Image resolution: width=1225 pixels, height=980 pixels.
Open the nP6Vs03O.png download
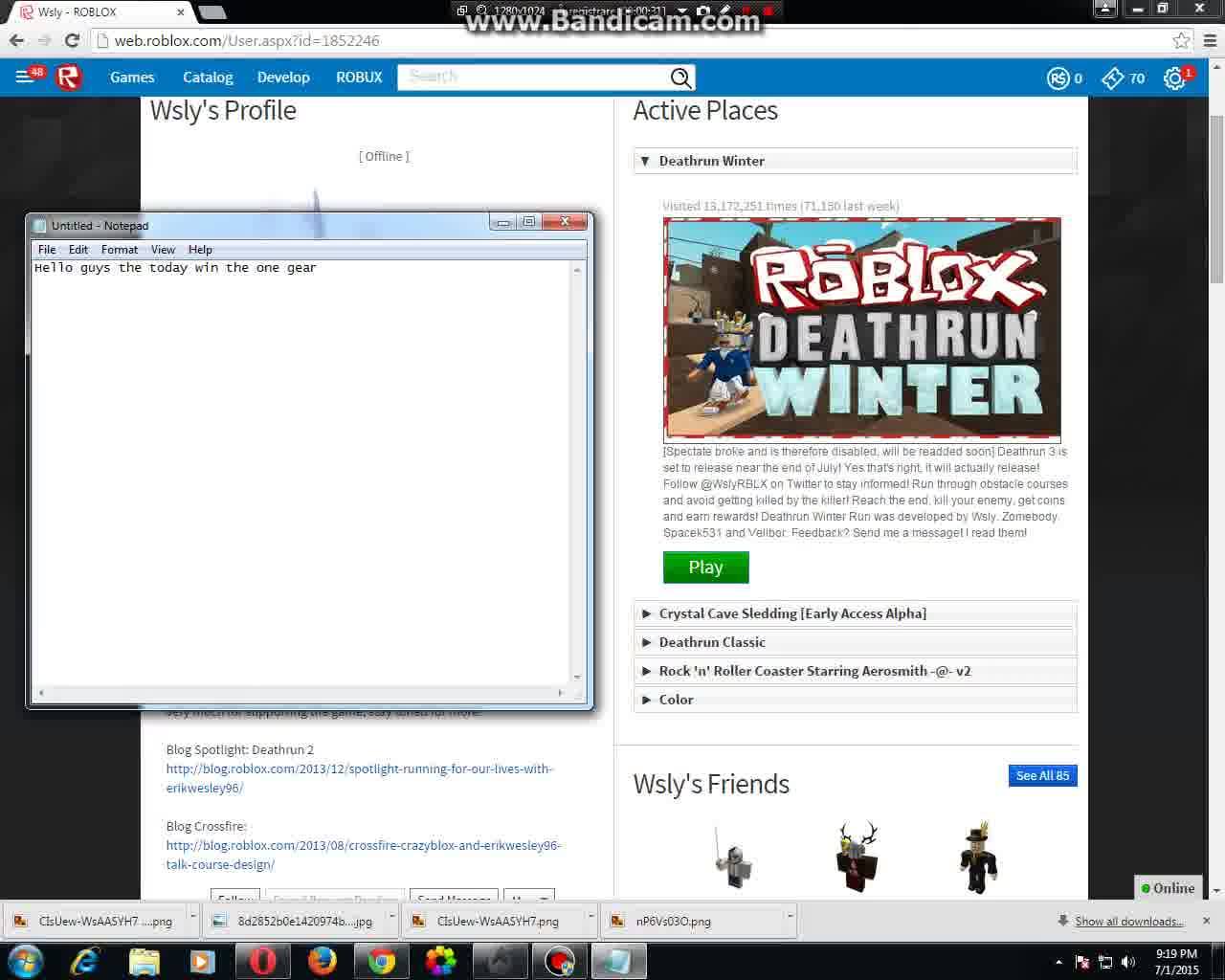click(x=692, y=921)
